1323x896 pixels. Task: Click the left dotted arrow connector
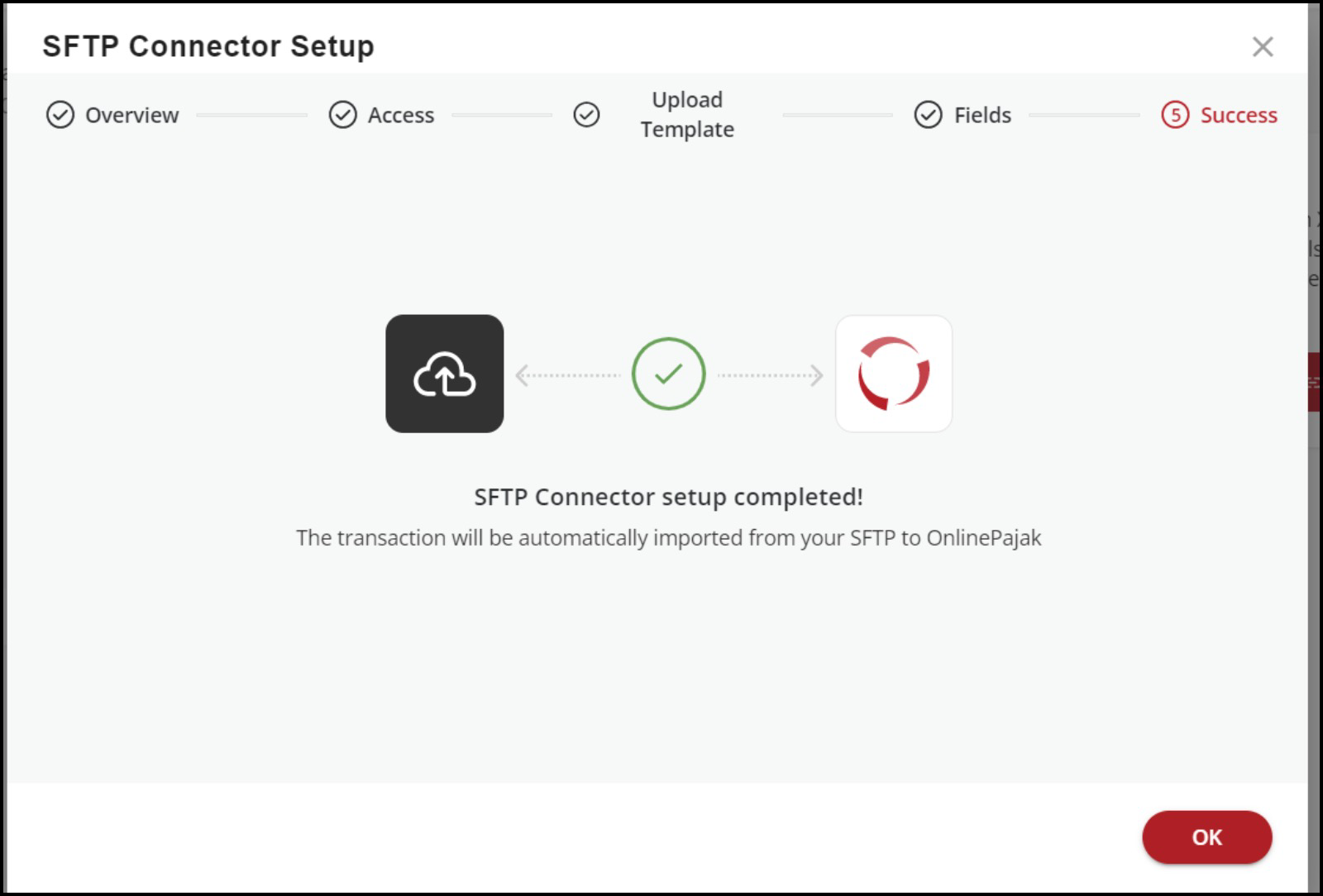click(x=568, y=375)
